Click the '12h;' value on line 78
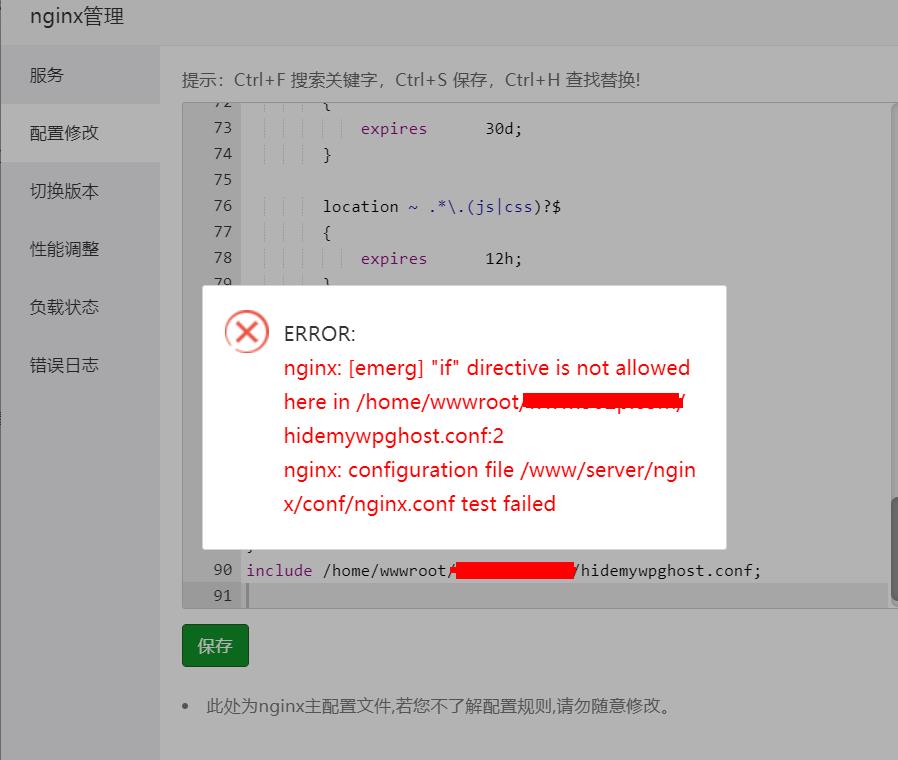 [503, 259]
